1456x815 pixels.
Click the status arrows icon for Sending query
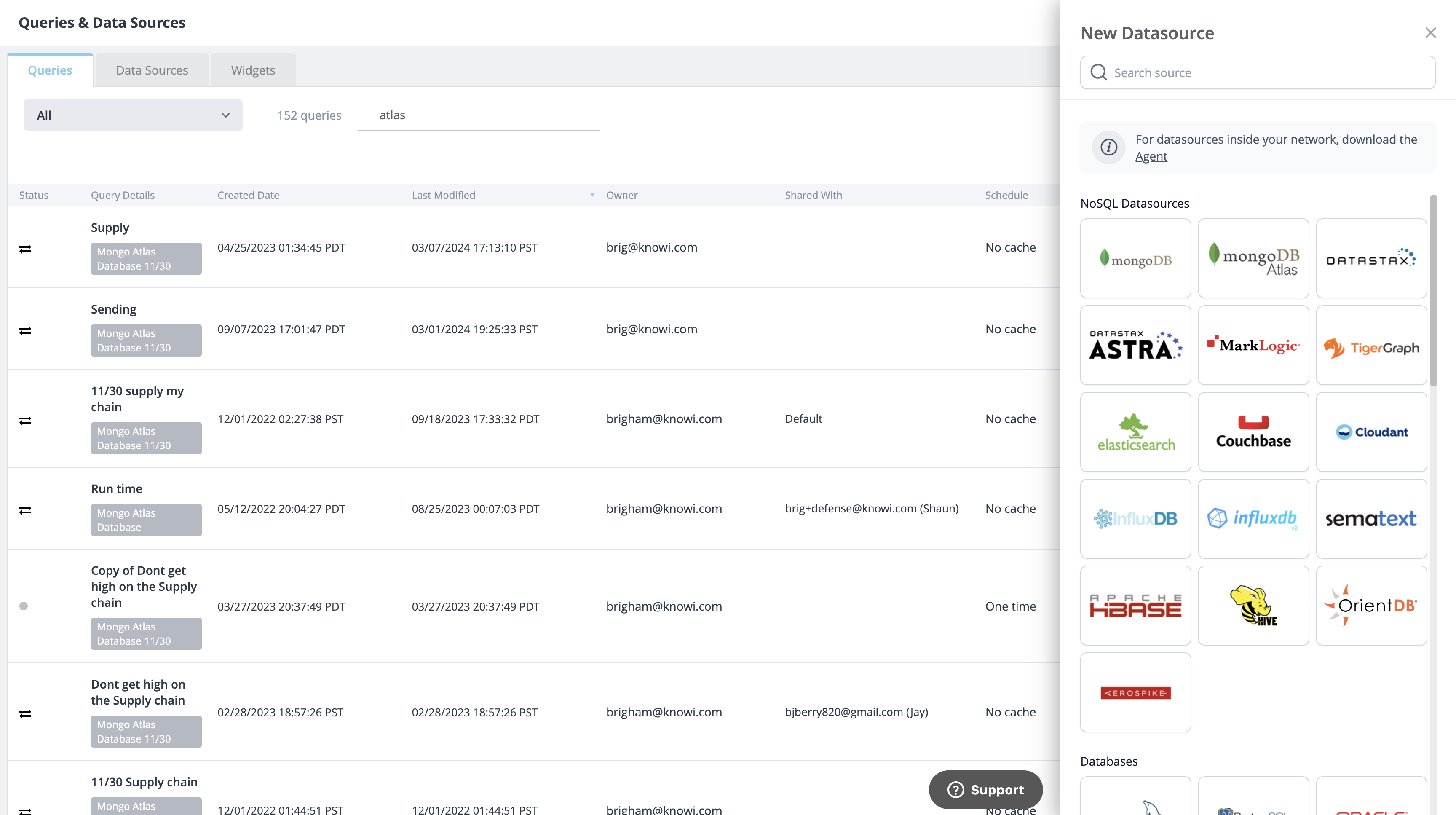tap(25, 331)
